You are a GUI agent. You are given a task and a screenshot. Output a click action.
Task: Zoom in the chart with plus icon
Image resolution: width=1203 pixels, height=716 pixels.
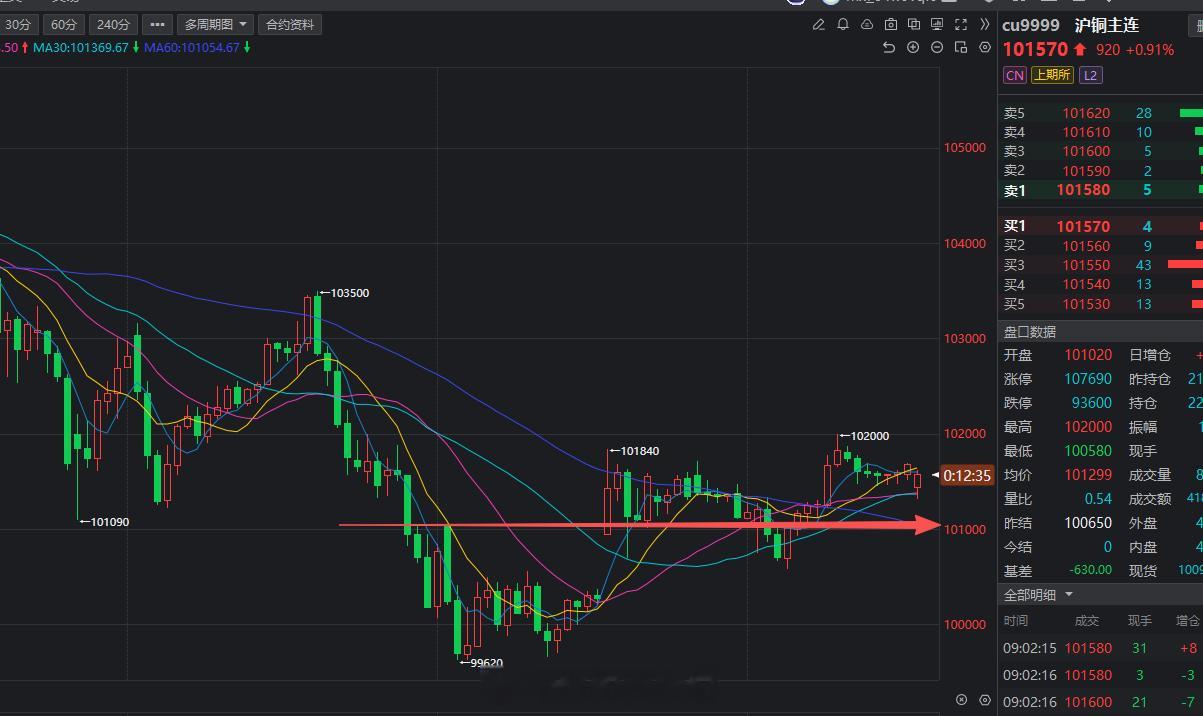[913, 48]
